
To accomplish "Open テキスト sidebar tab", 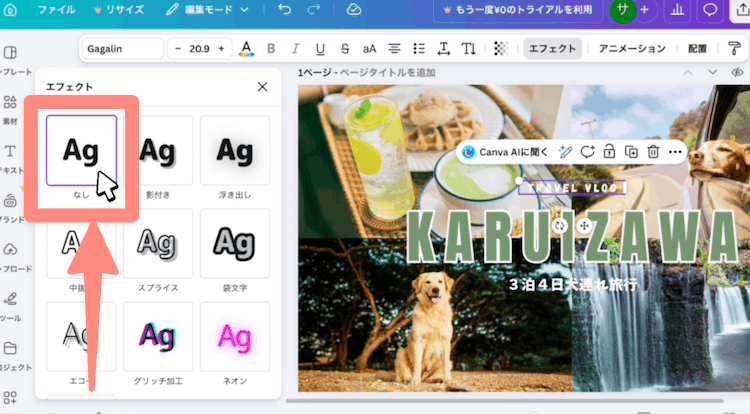I will pos(11,159).
